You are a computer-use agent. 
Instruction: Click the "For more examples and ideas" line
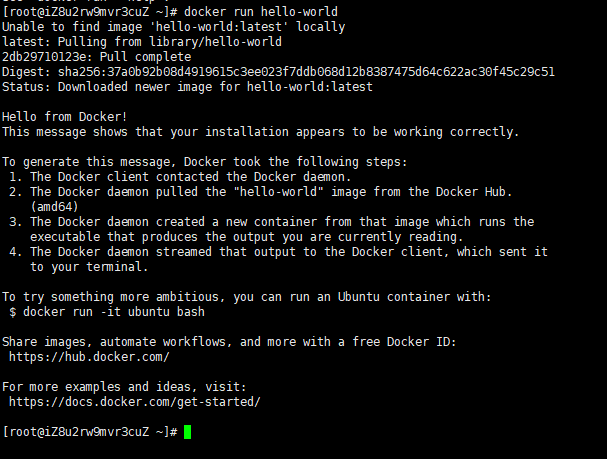pos(123,386)
